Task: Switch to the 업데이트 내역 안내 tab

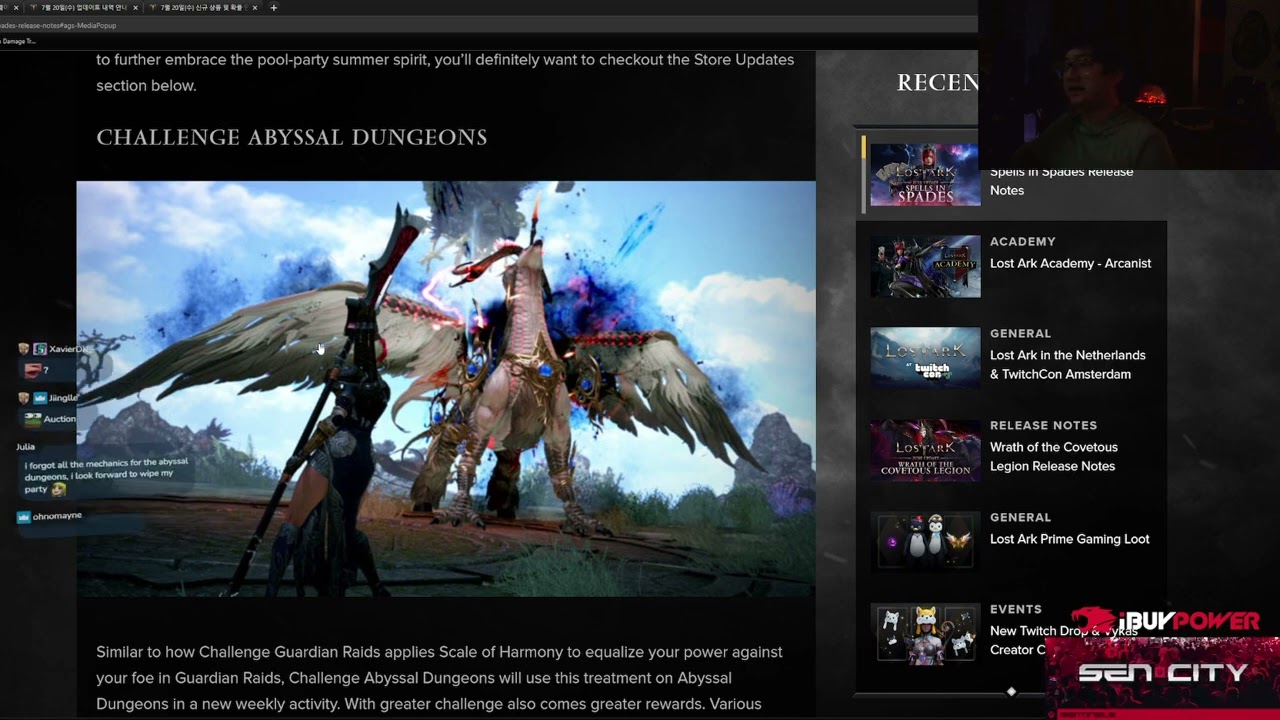Action: coord(85,7)
